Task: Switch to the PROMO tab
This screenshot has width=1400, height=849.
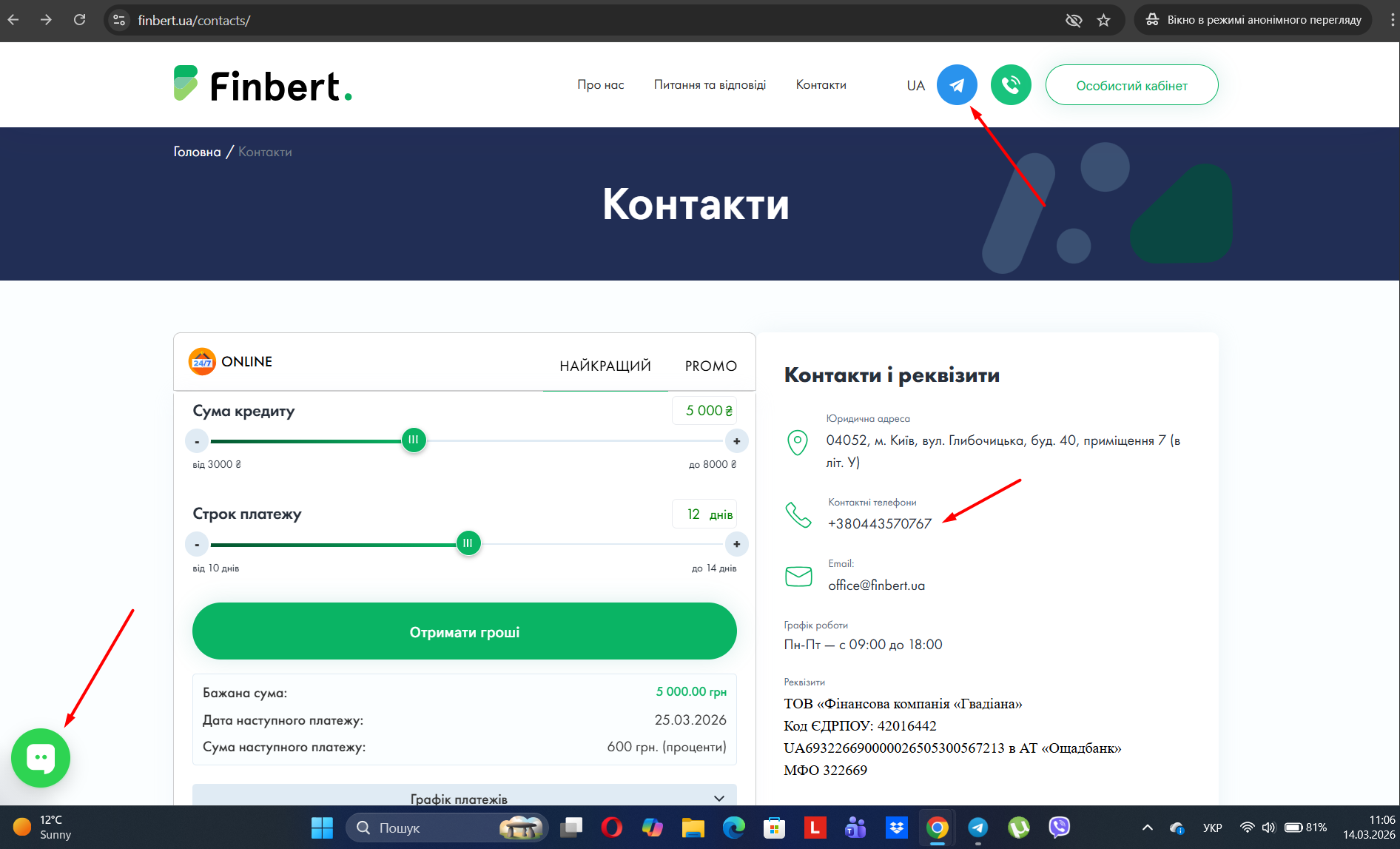Action: 711,366
